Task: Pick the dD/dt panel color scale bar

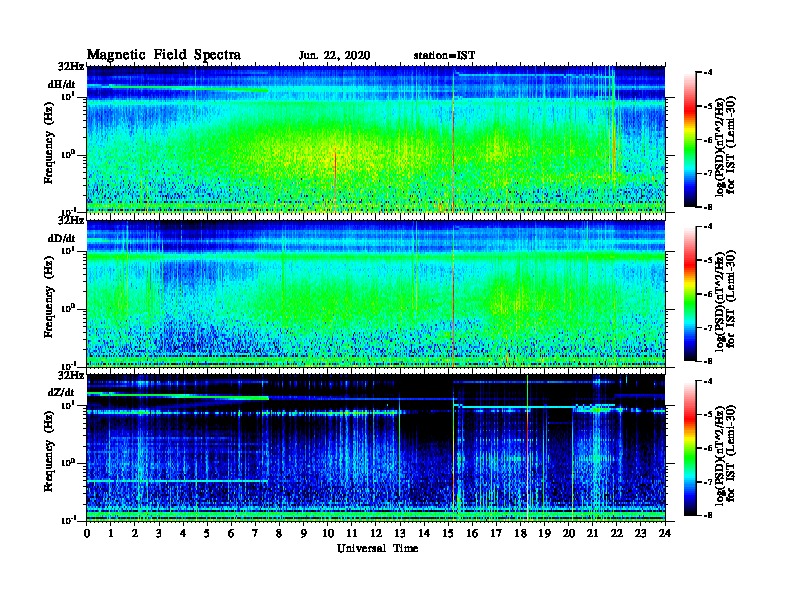Action: [x=690, y=293]
